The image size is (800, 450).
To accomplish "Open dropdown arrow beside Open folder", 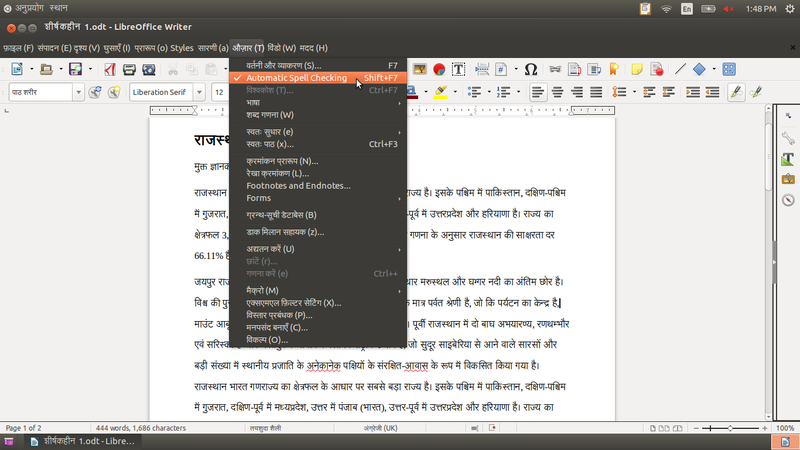I will [x=61, y=69].
